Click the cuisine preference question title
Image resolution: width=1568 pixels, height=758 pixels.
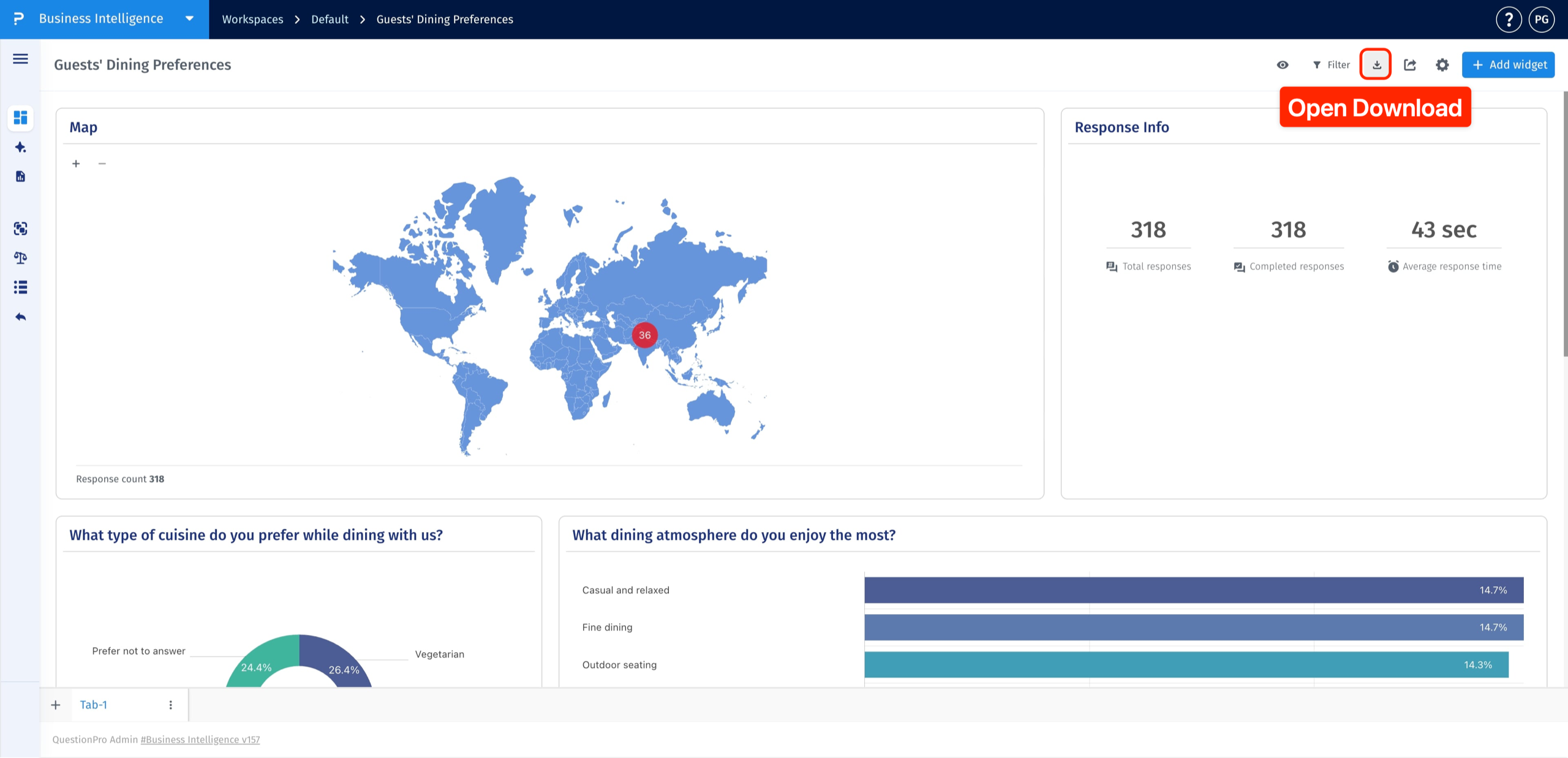click(256, 535)
